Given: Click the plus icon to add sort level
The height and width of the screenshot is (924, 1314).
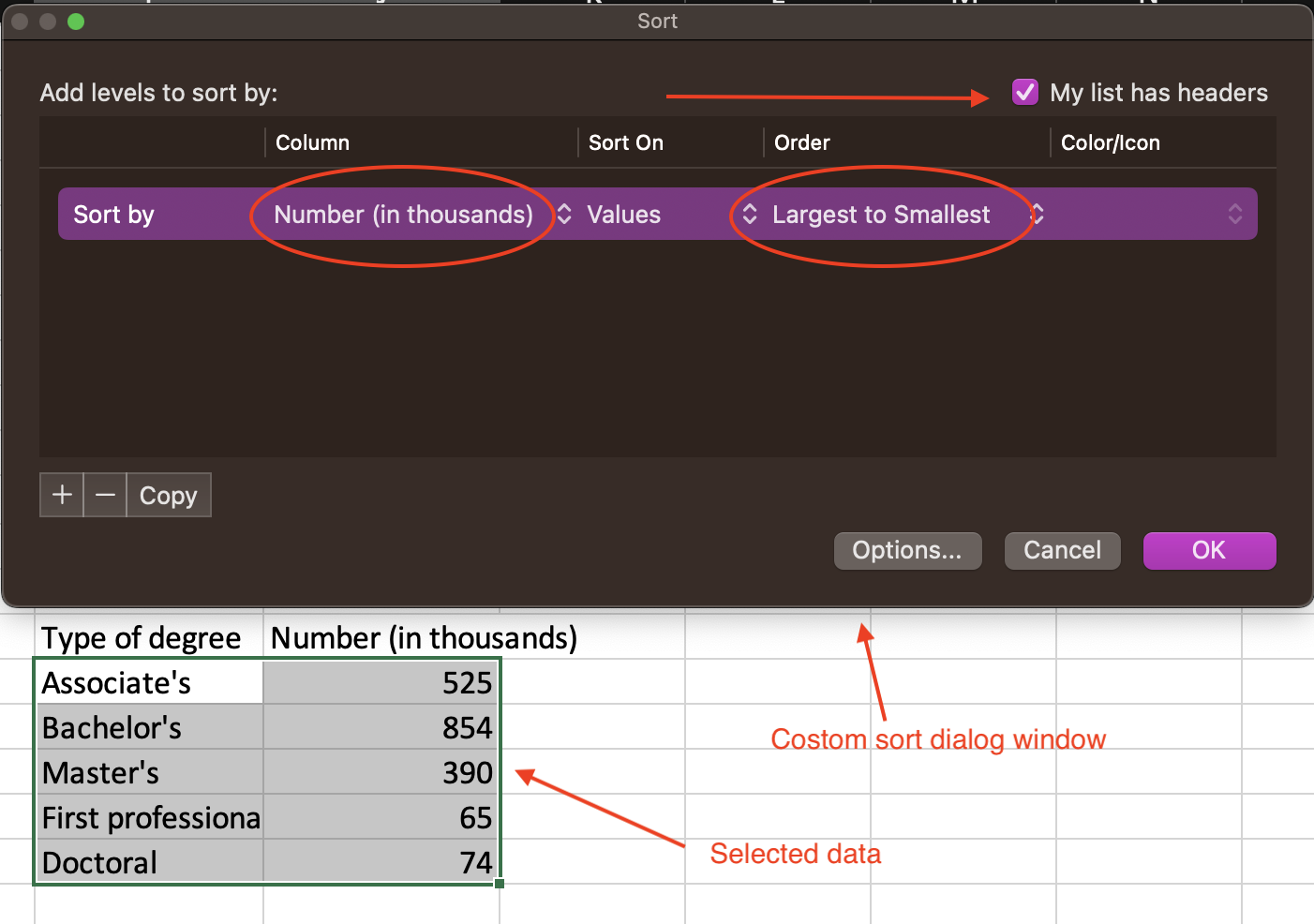Looking at the screenshot, I should click(x=62, y=495).
